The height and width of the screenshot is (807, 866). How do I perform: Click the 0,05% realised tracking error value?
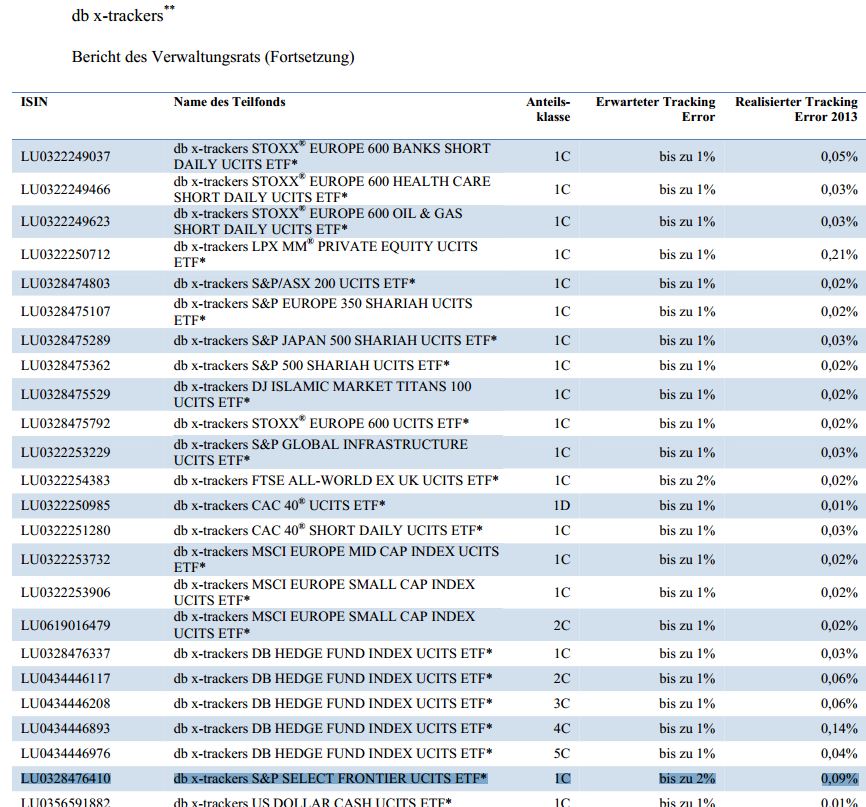839,156
